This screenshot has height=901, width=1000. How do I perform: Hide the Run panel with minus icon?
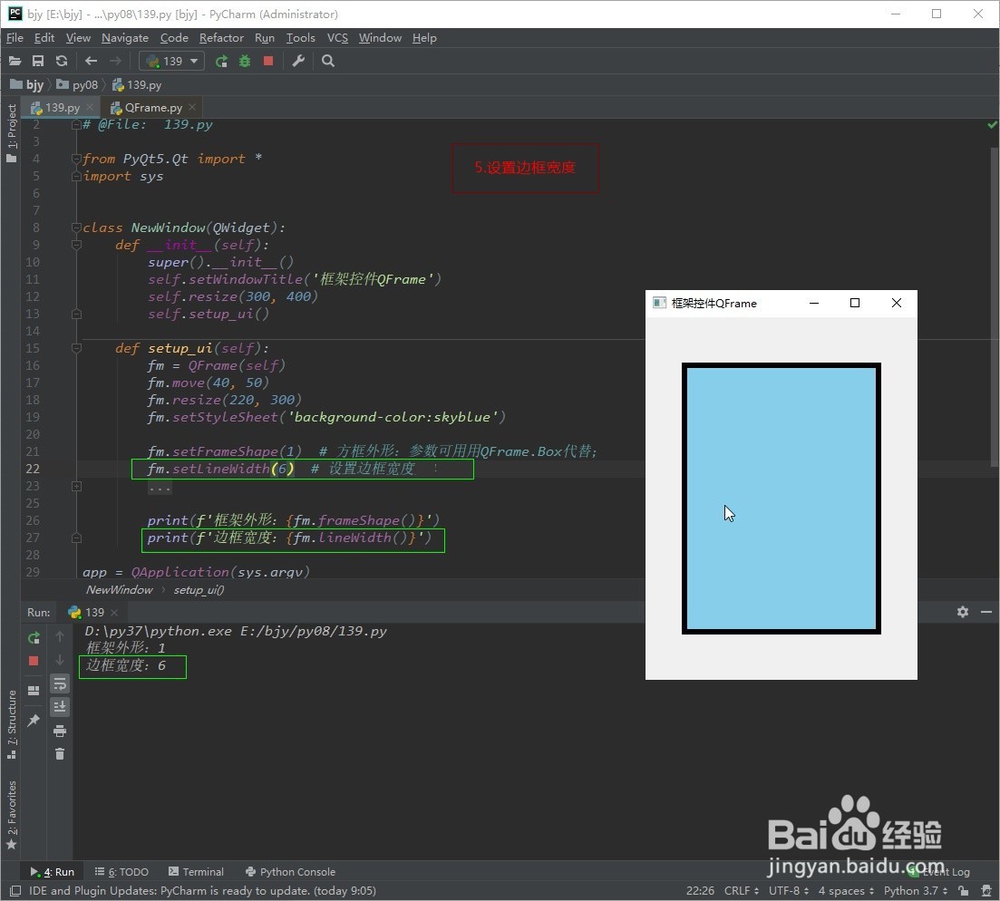[x=986, y=612]
